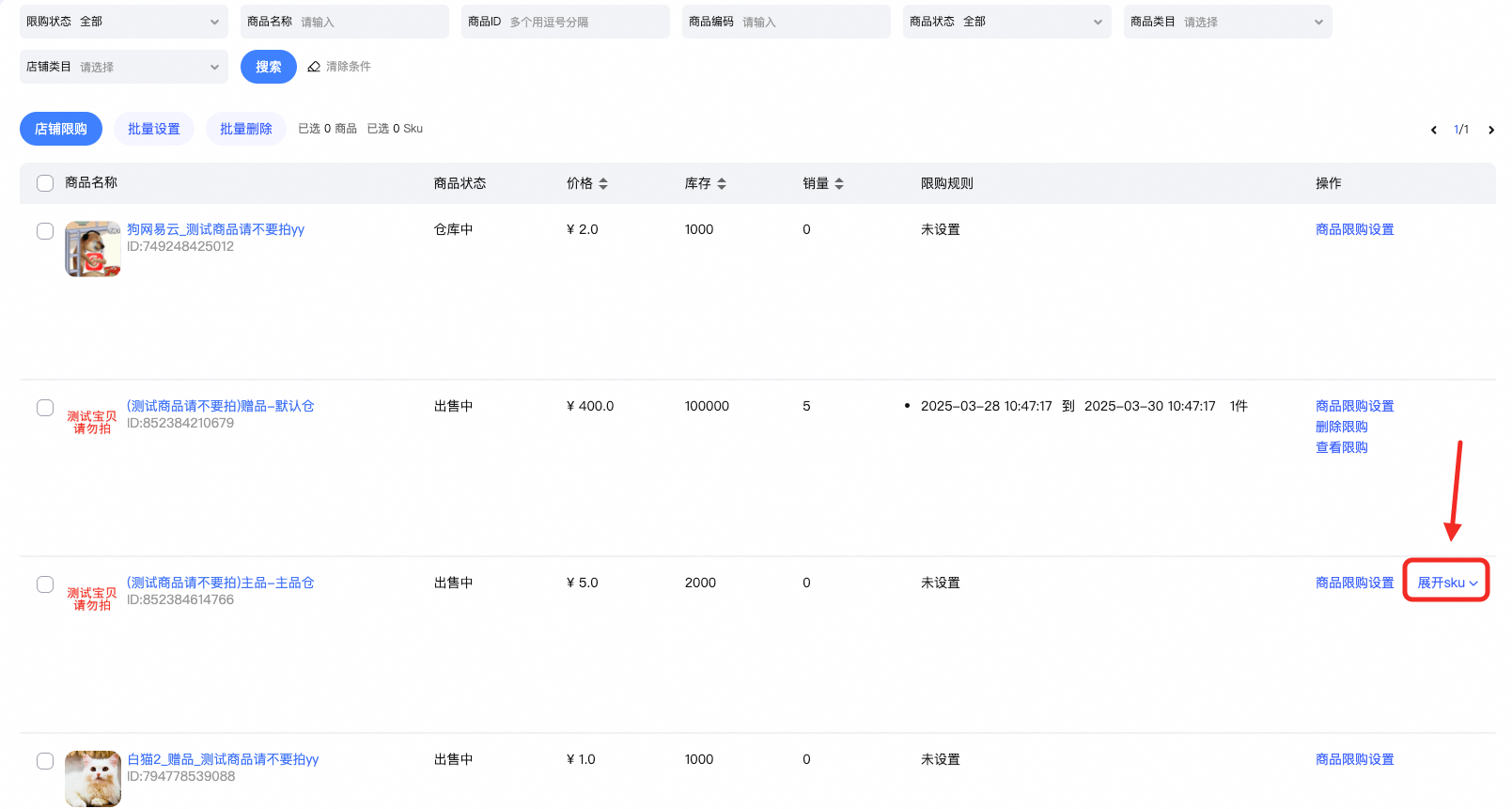Check the 赠品-默认仓 row checkbox
1512x809 pixels.
[45, 408]
